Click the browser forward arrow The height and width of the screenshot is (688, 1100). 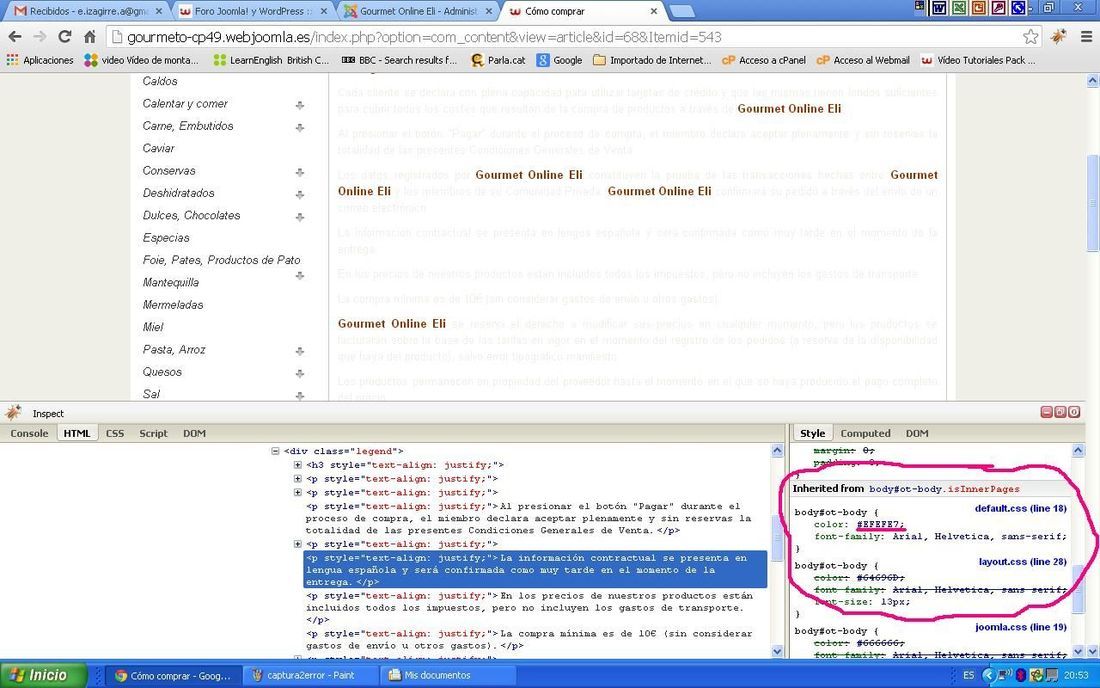pyautogui.click(x=40, y=36)
